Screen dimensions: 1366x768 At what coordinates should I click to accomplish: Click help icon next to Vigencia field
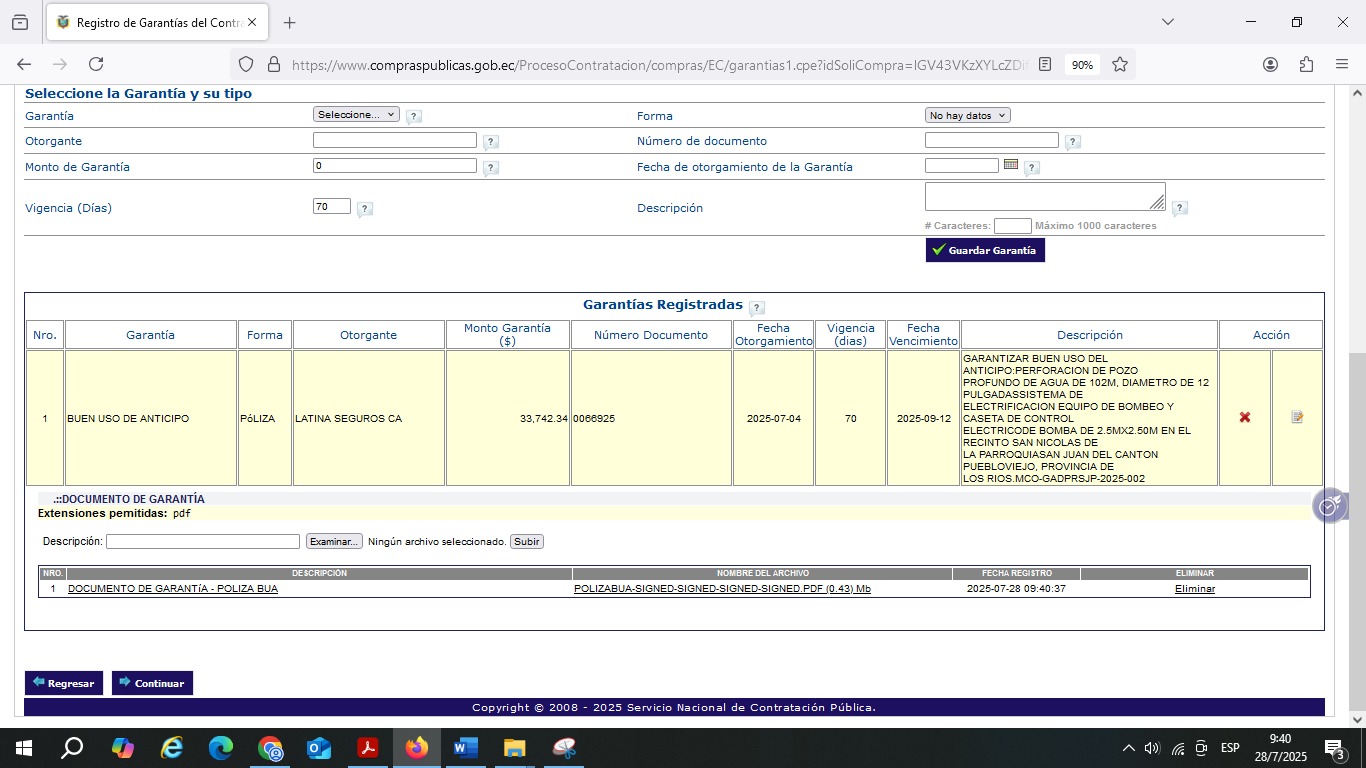365,209
